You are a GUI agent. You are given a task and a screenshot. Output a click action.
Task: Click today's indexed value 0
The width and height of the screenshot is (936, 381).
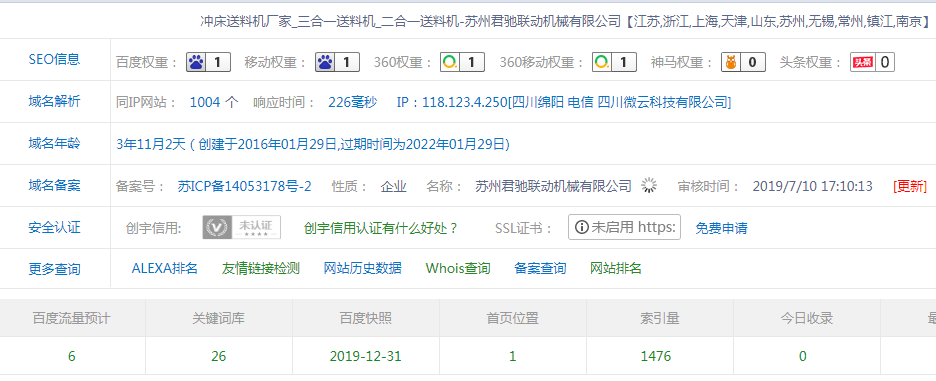click(803, 357)
